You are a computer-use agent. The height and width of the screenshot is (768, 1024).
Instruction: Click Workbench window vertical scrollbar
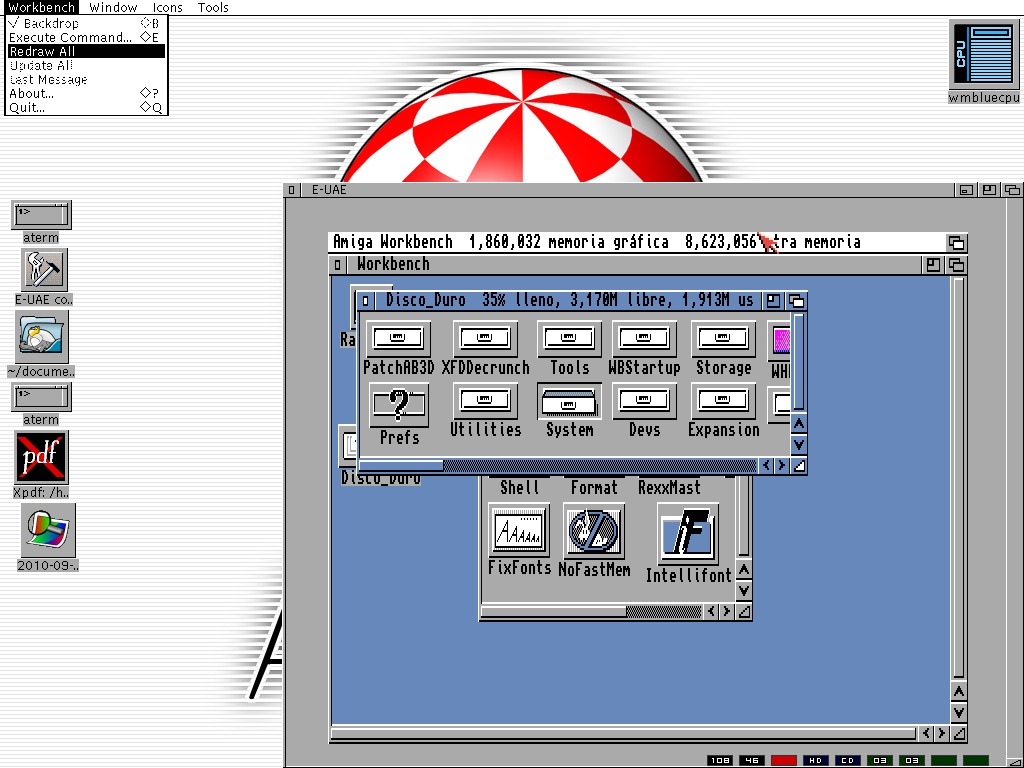click(958, 478)
